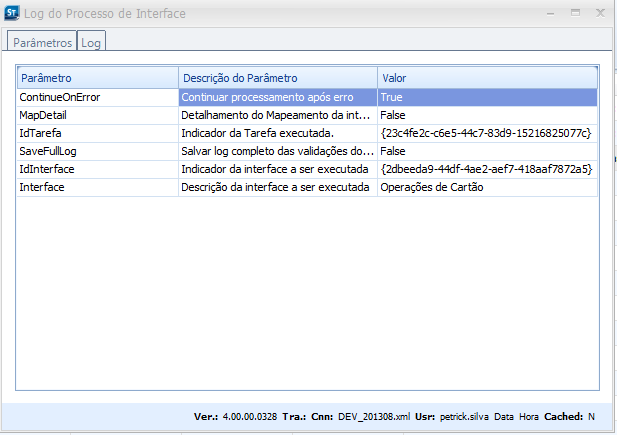Click the ST application icon in title bar
617x435 pixels.
coord(13,14)
